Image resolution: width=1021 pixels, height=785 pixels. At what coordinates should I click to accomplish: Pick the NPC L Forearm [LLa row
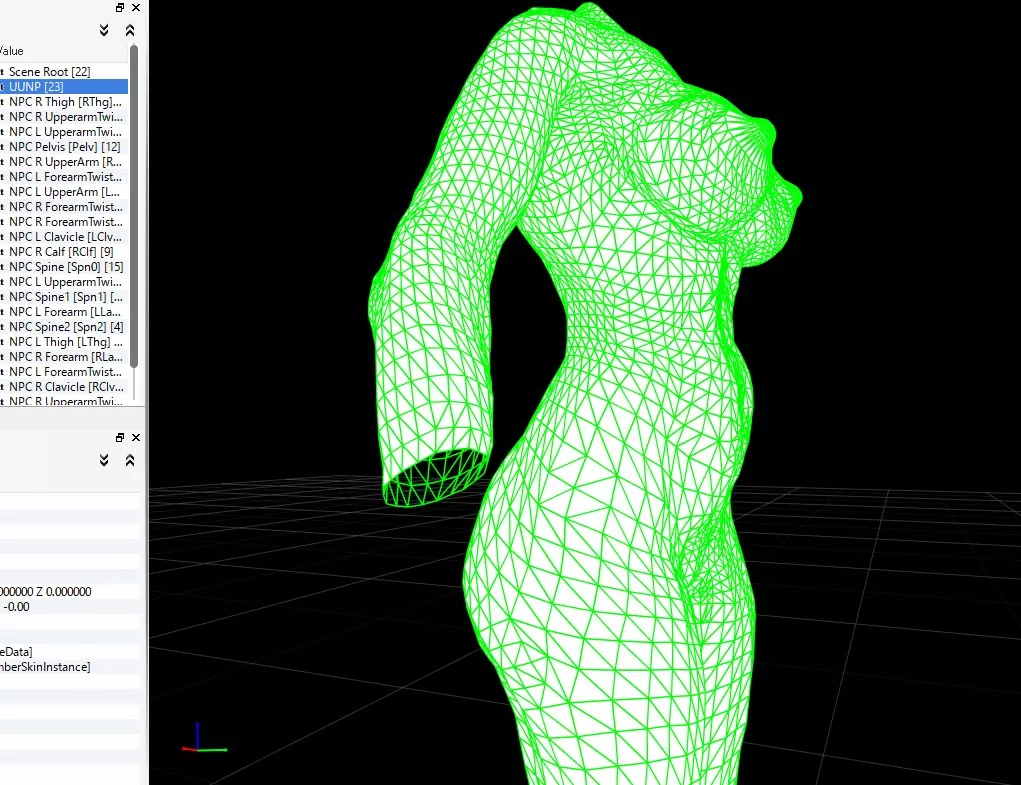[x=64, y=312]
